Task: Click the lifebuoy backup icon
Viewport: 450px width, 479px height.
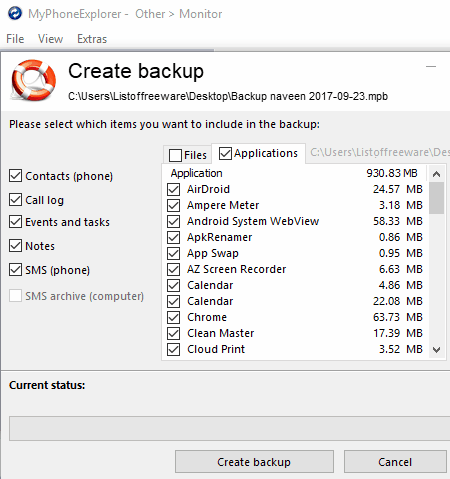Action: pos(33,80)
